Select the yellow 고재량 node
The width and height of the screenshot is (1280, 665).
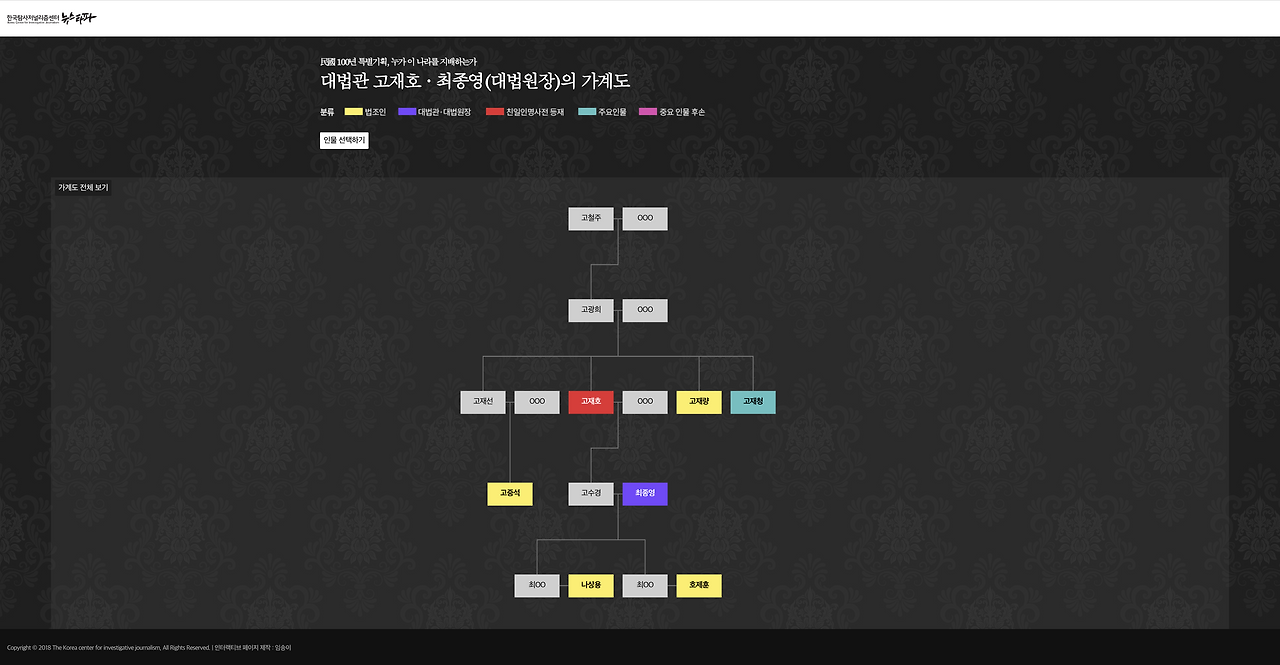[x=699, y=402]
